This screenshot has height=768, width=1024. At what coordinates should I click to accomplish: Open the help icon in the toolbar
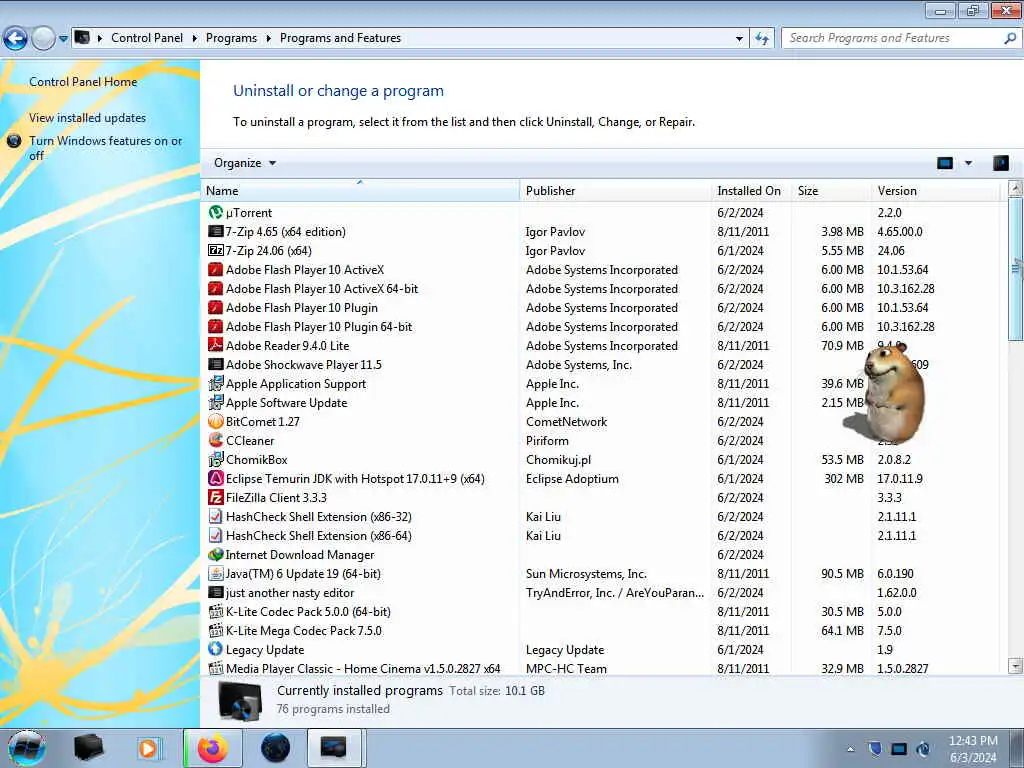(1000, 163)
